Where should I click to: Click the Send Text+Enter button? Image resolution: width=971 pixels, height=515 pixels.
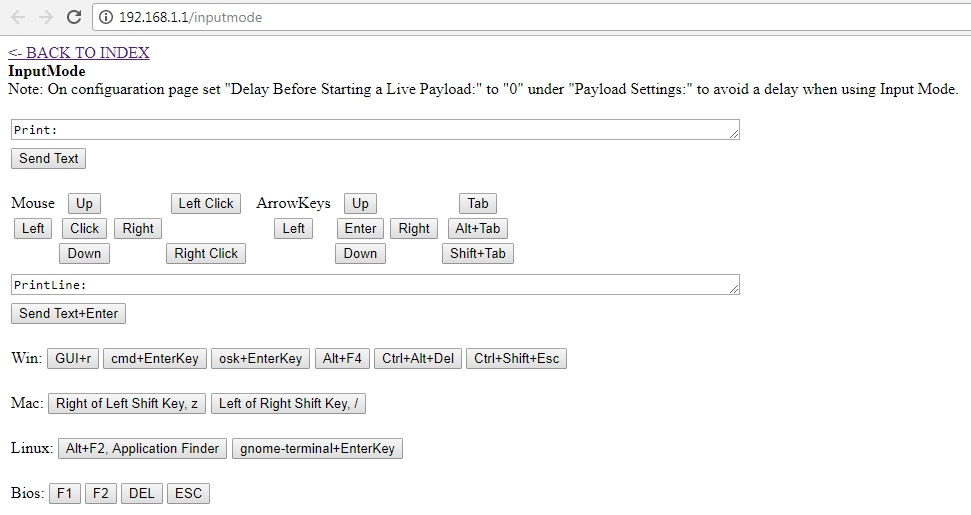point(68,313)
